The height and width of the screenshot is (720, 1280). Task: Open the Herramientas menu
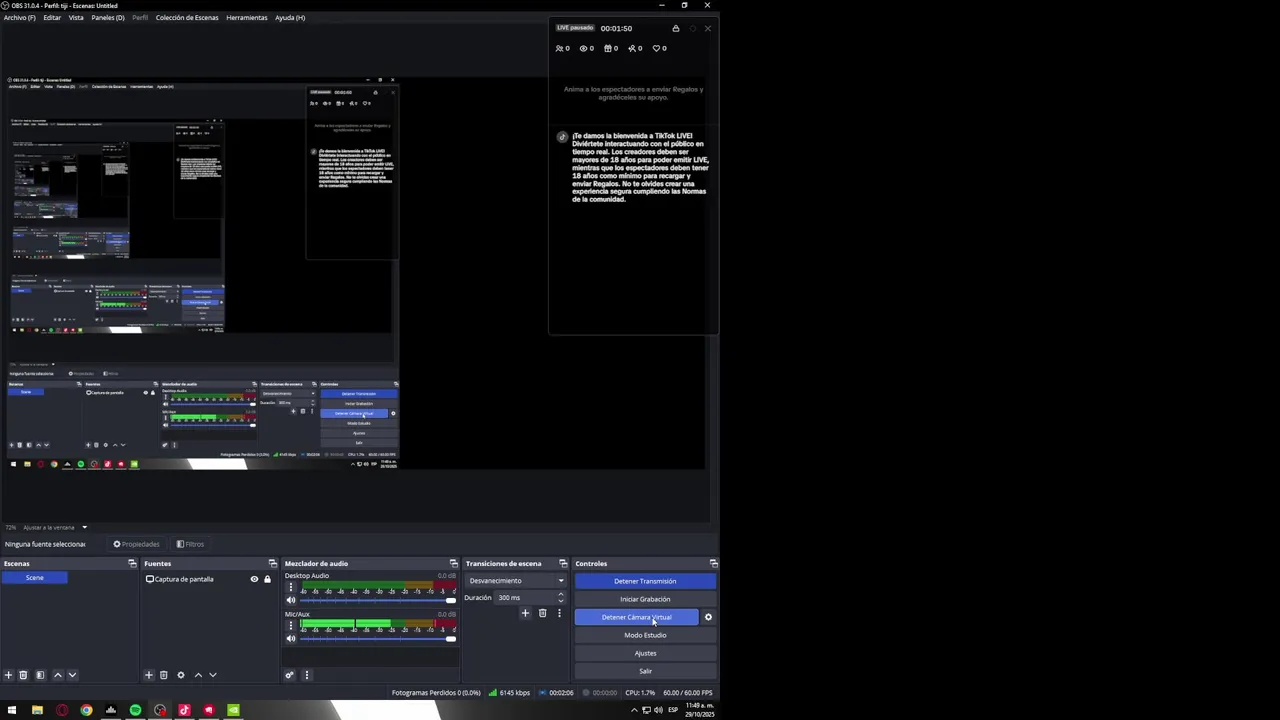(247, 17)
